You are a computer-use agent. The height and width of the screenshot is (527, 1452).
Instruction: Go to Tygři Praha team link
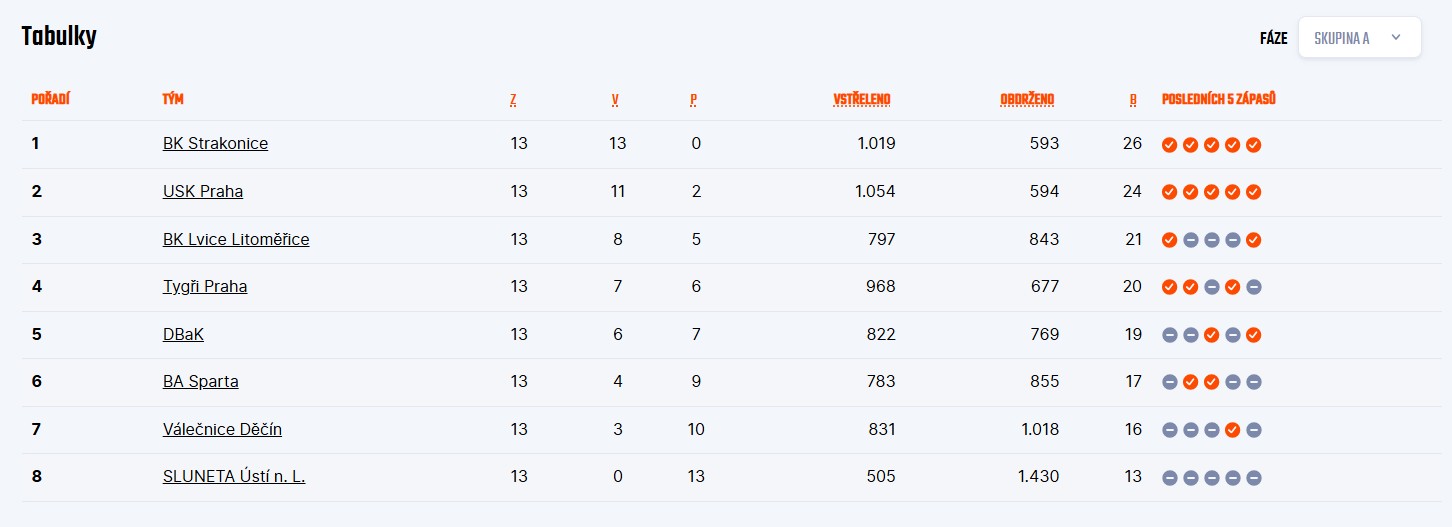(x=205, y=286)
